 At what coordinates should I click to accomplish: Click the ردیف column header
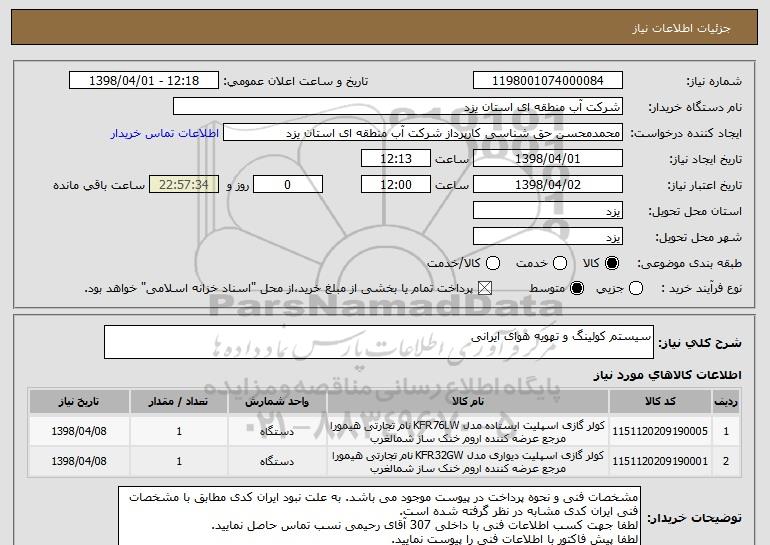726,402
